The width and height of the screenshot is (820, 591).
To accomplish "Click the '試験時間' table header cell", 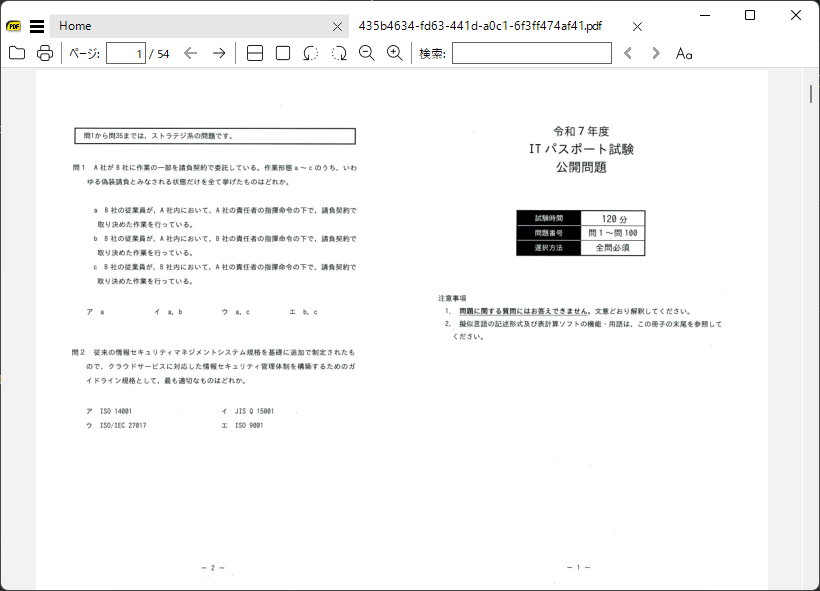I will (549, 218).
